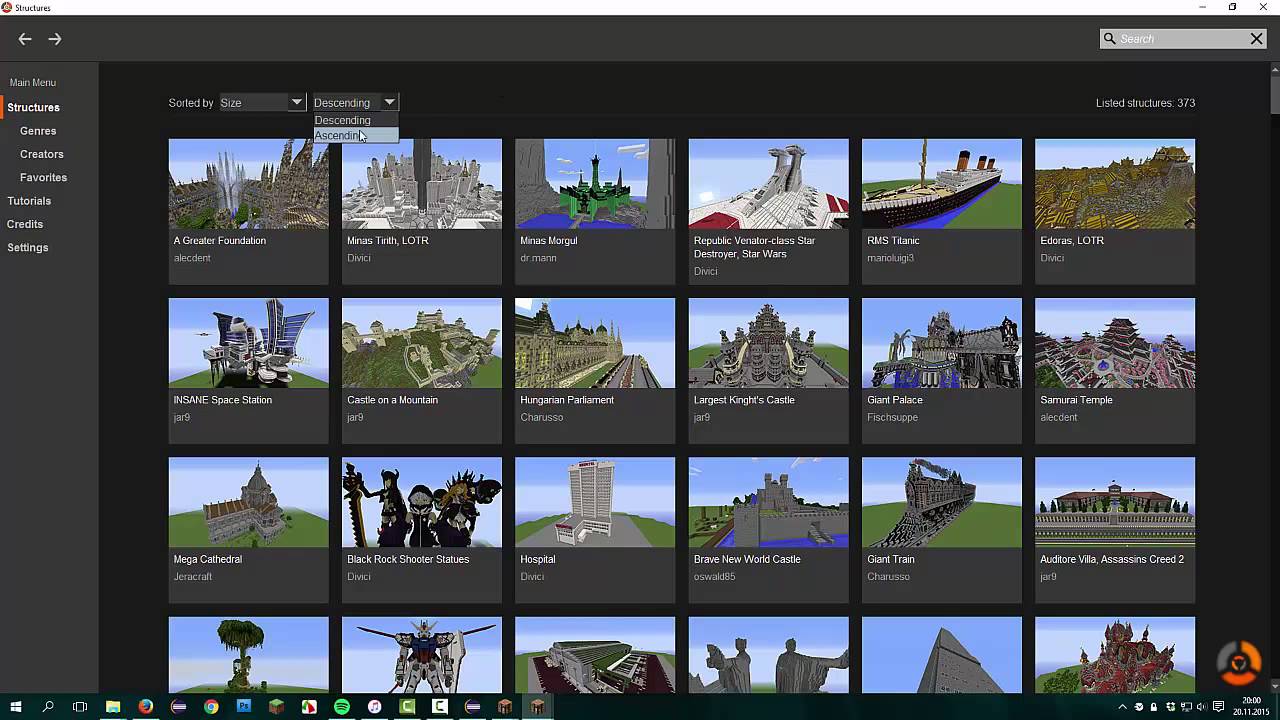Screen dimensions: 1280x720
Task: Open the Creators section
Action: coord(42,154)
